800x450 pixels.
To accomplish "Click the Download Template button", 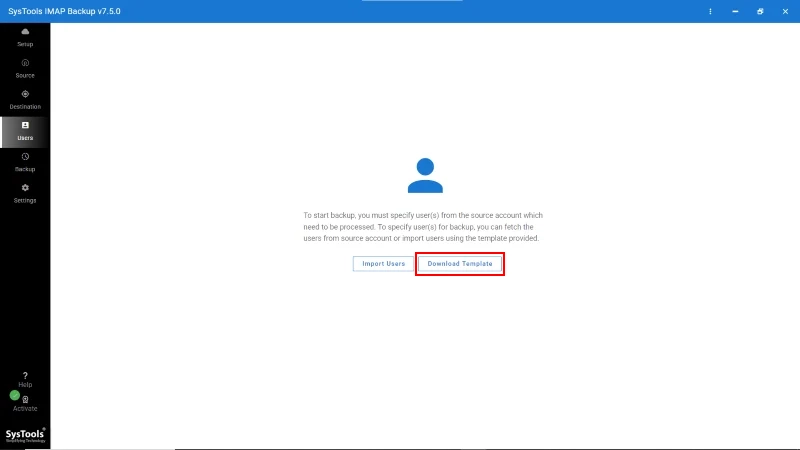I will [x=460, y=264].
